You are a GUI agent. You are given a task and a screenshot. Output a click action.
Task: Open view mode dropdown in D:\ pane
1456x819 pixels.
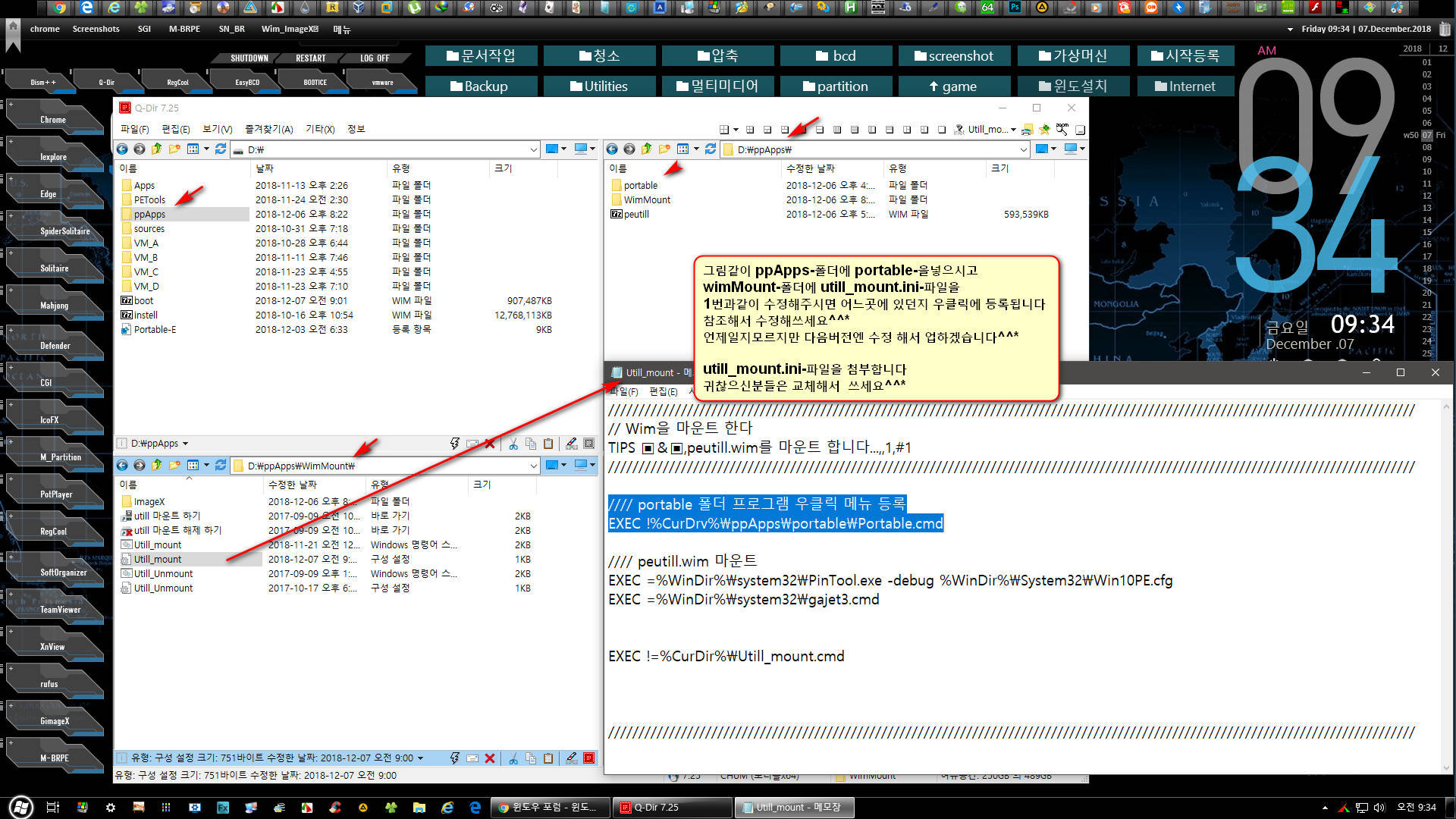(206, 149)
